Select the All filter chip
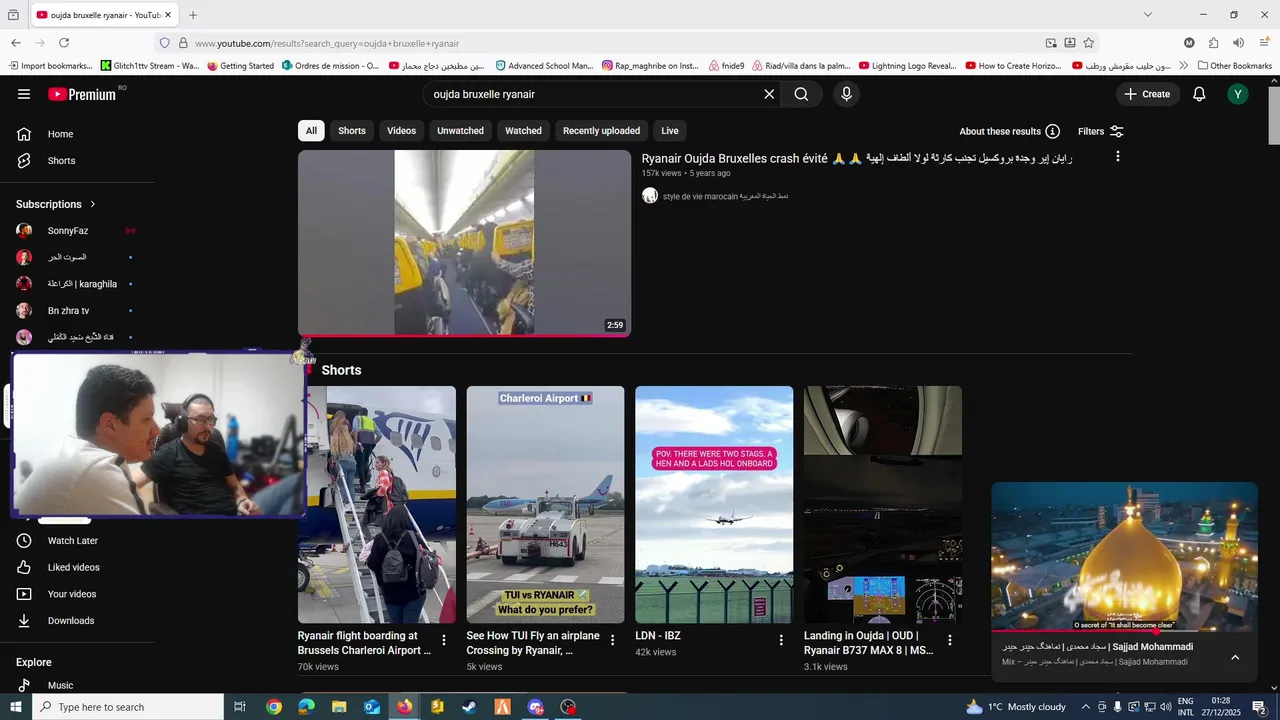The image size is (1280, 720). 311,131
